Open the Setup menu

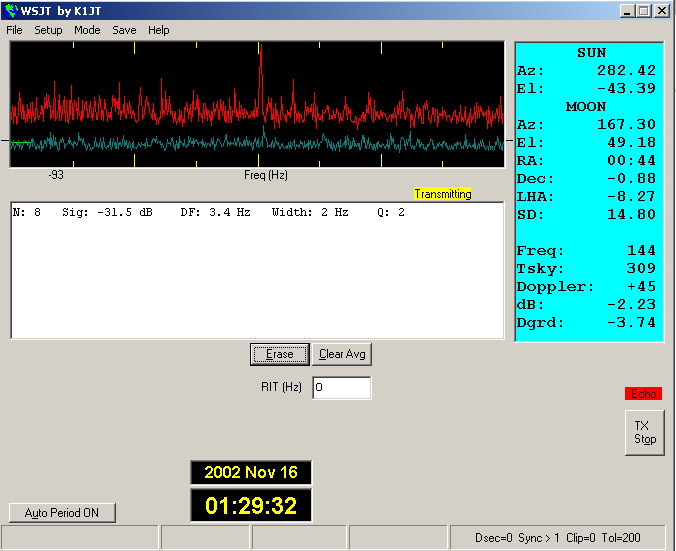[x=48, y=30]
